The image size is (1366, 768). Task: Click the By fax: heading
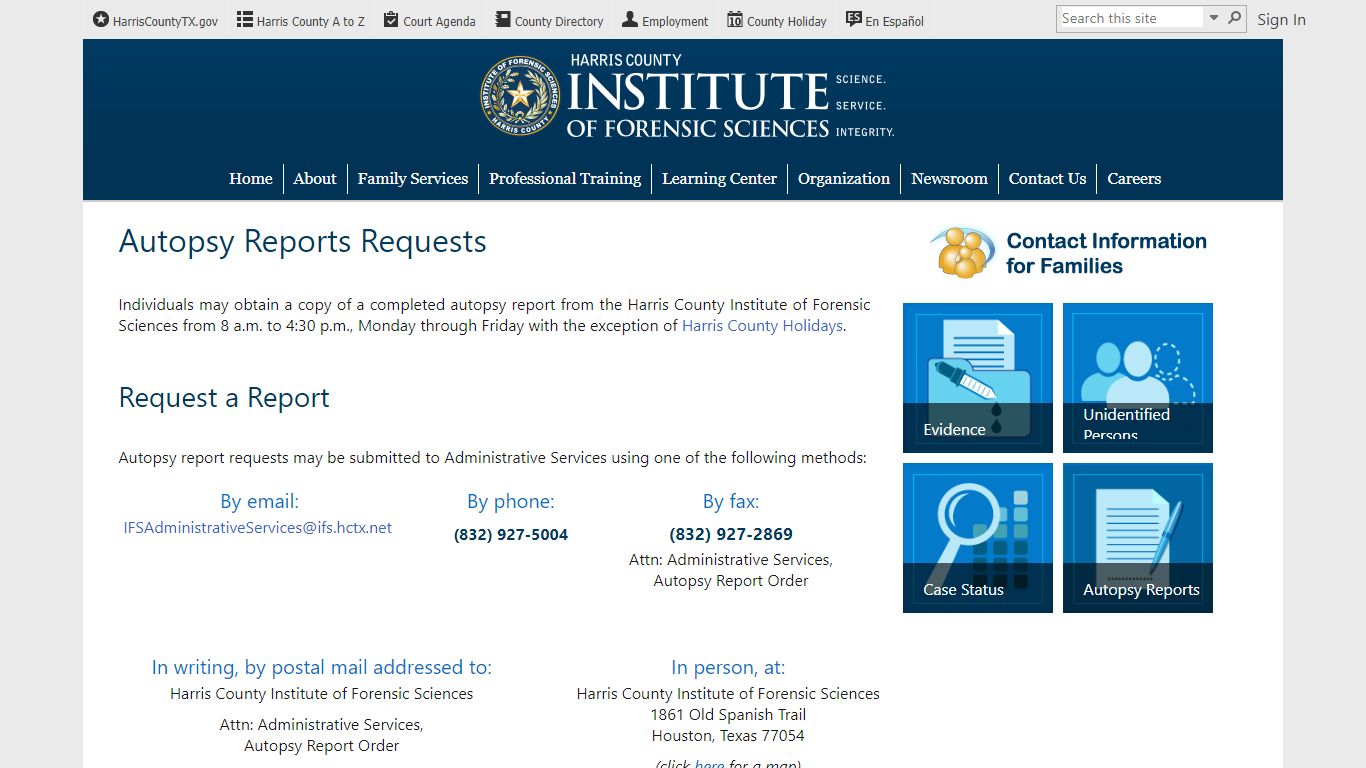coord(731,502)
